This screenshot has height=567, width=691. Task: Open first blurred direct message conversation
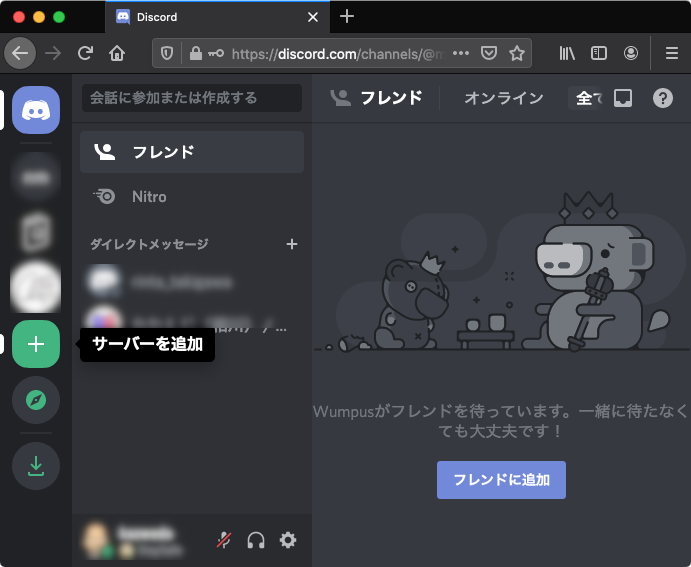tap(192, 282)
